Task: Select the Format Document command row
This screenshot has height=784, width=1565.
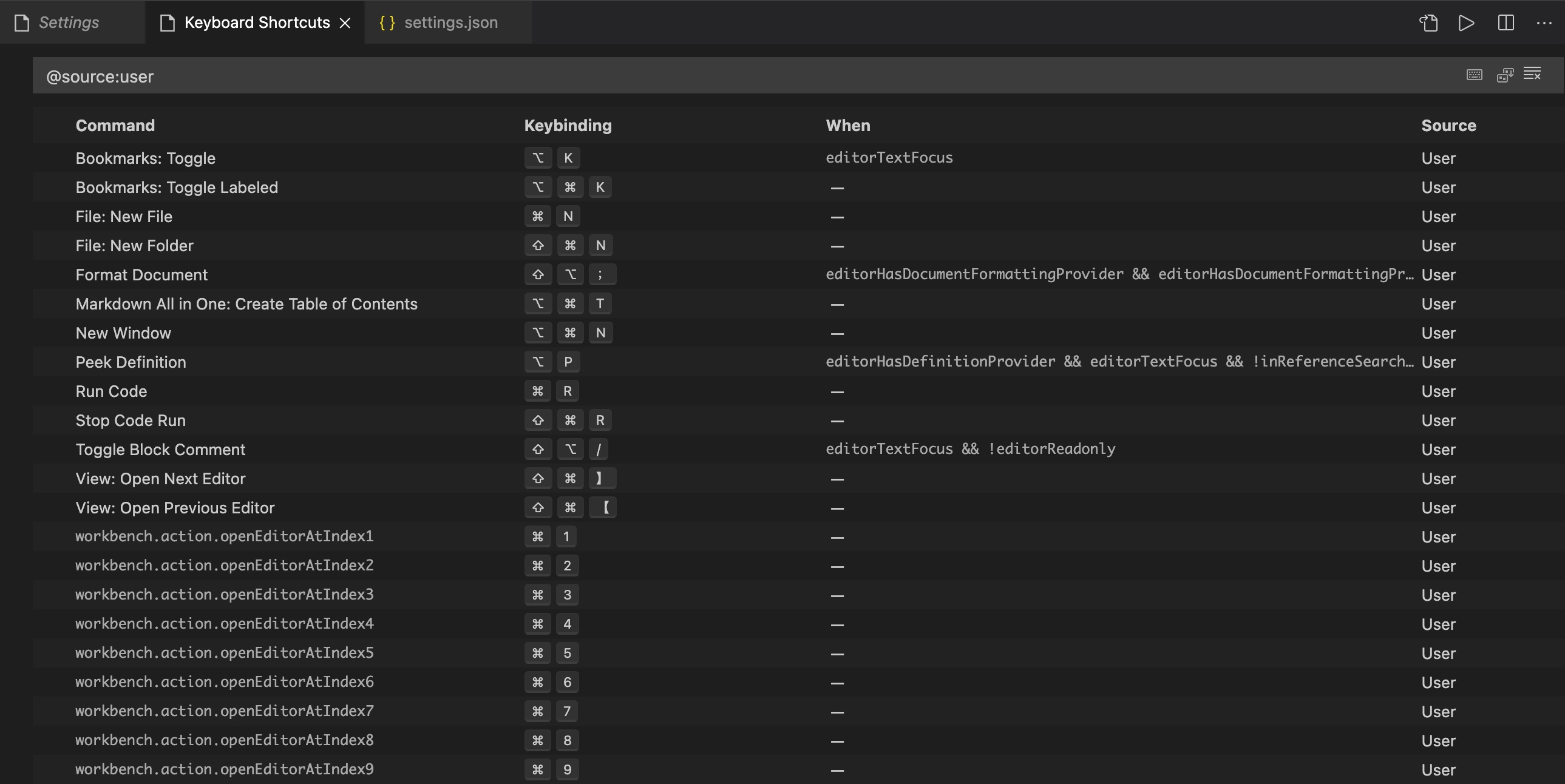Action: click(141, 275)
